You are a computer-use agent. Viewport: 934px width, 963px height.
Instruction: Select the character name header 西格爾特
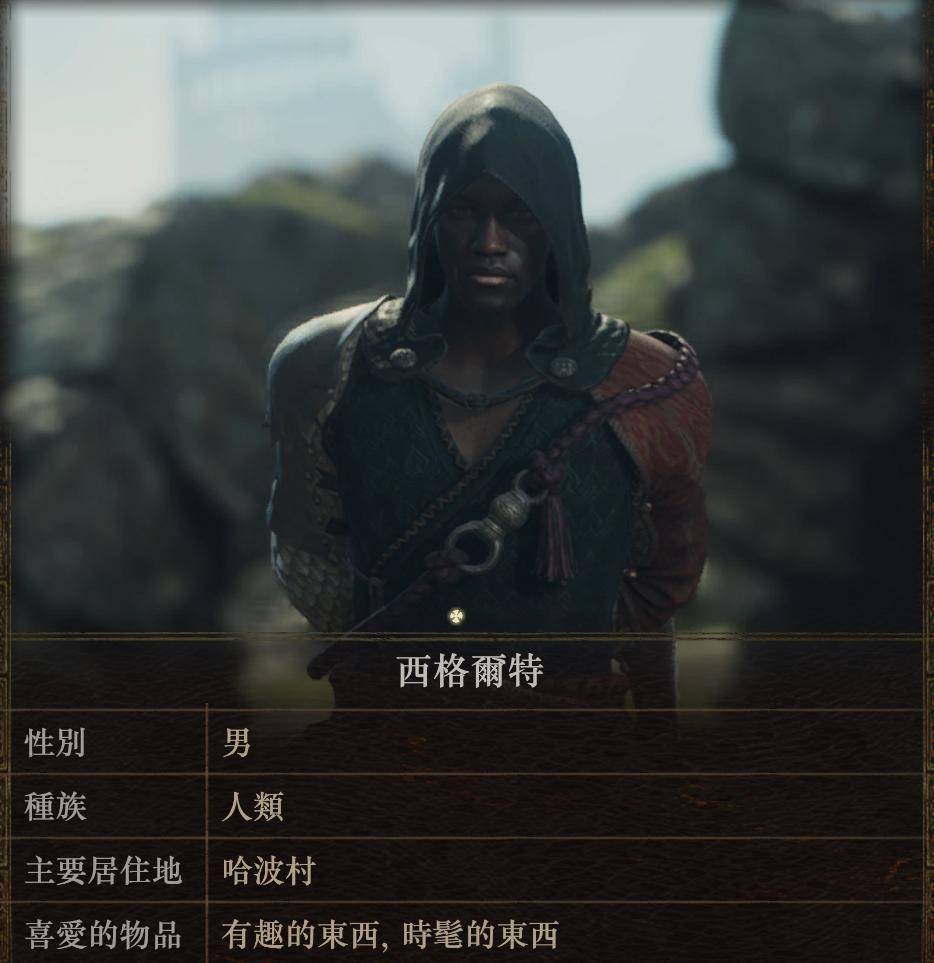click(471, 672)
